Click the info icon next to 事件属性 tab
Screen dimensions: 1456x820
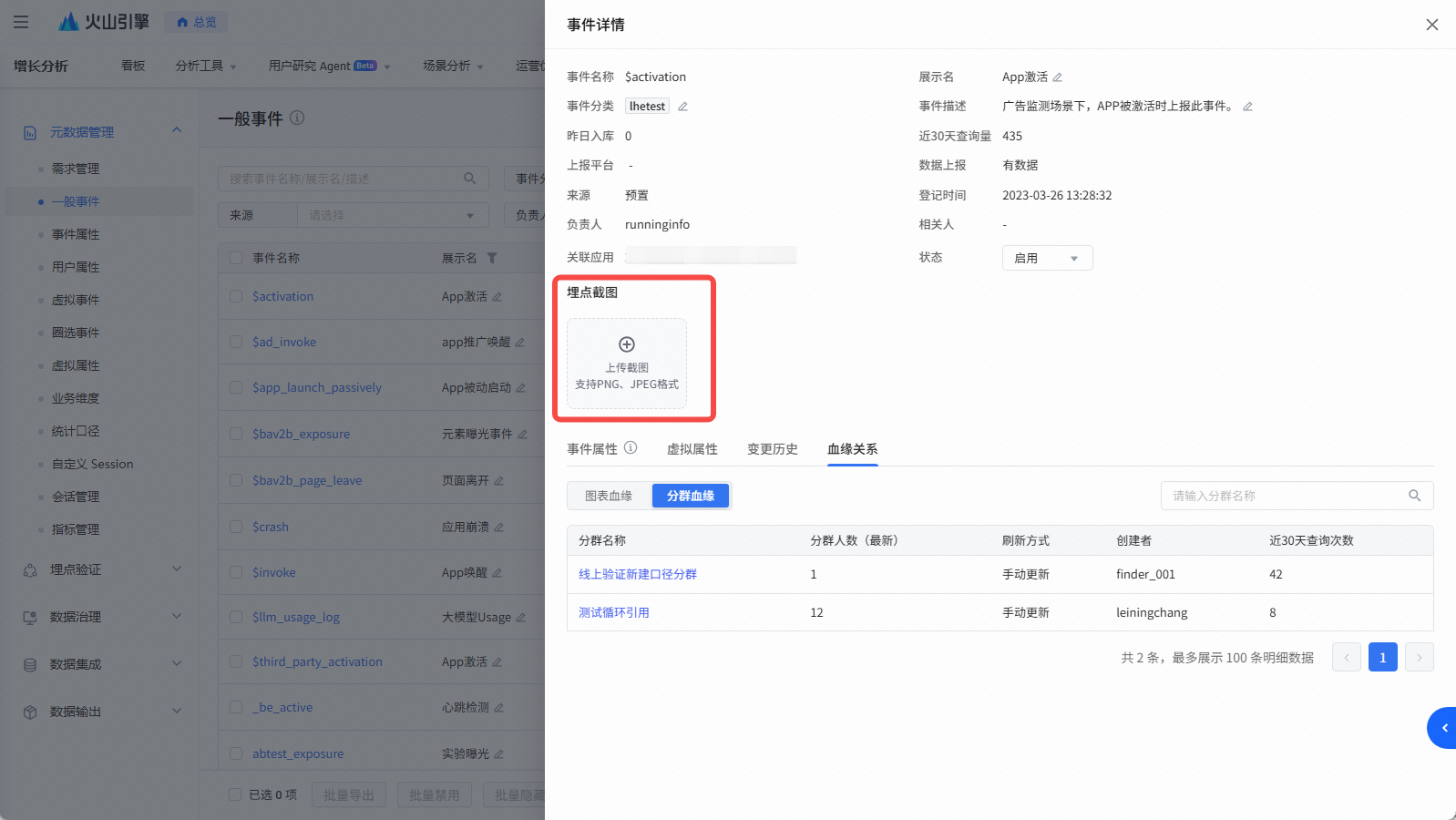[x=631, y=448]
